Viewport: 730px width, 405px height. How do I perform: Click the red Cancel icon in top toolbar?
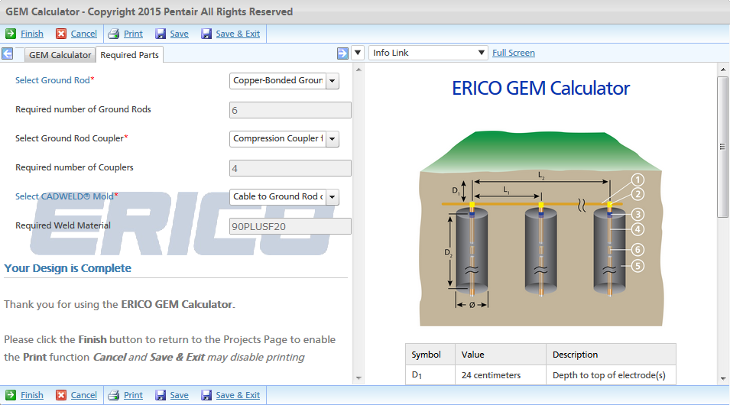click(x=61, y=34)
